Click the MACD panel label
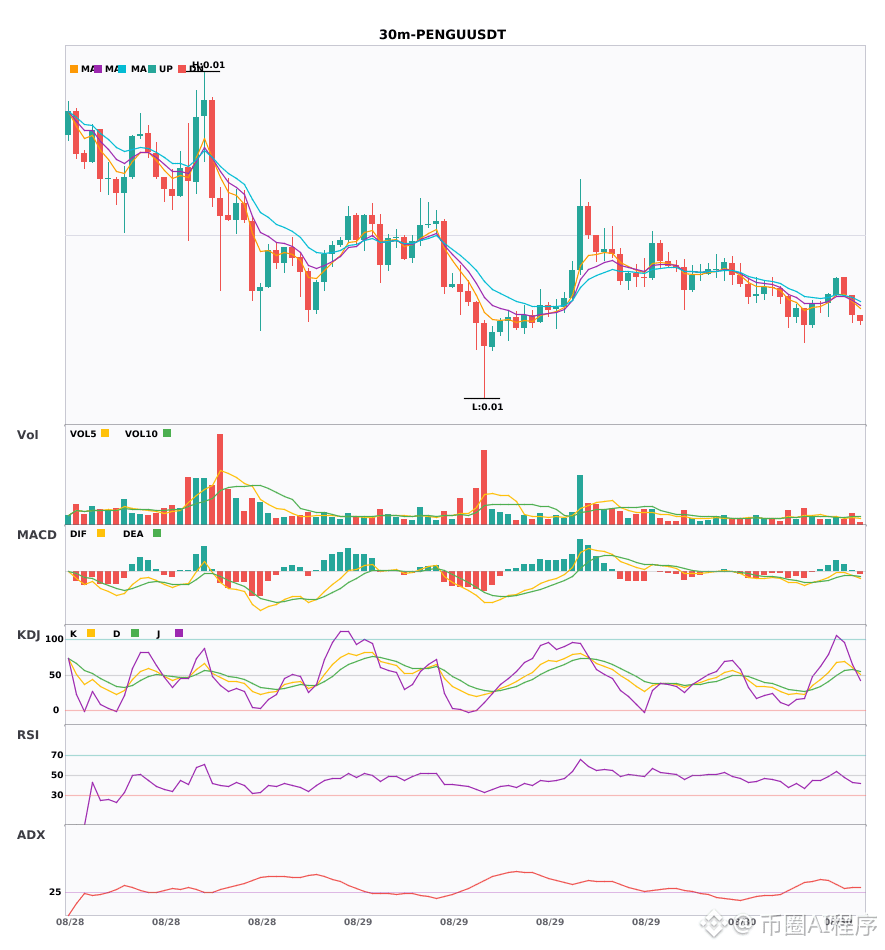Viewport: 885px width, 950px height. (x=36, y=534)
